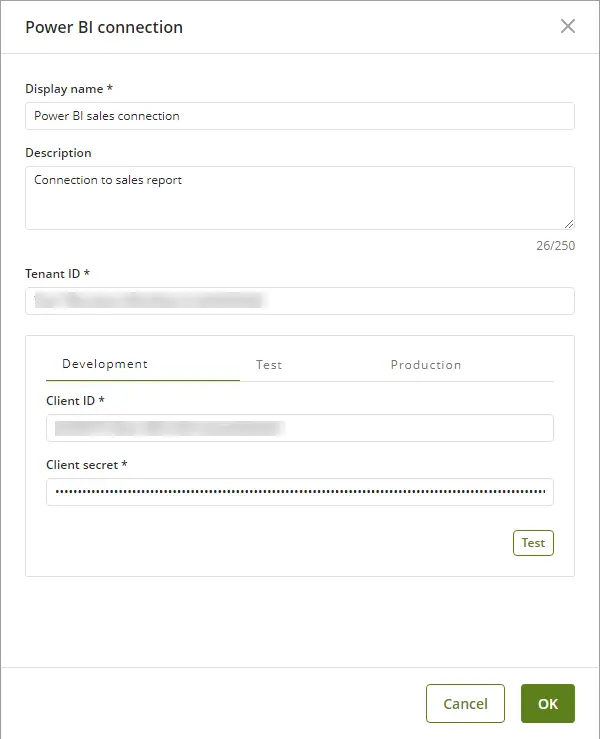
Task: Click the Description label
Action: pos(58,153)
